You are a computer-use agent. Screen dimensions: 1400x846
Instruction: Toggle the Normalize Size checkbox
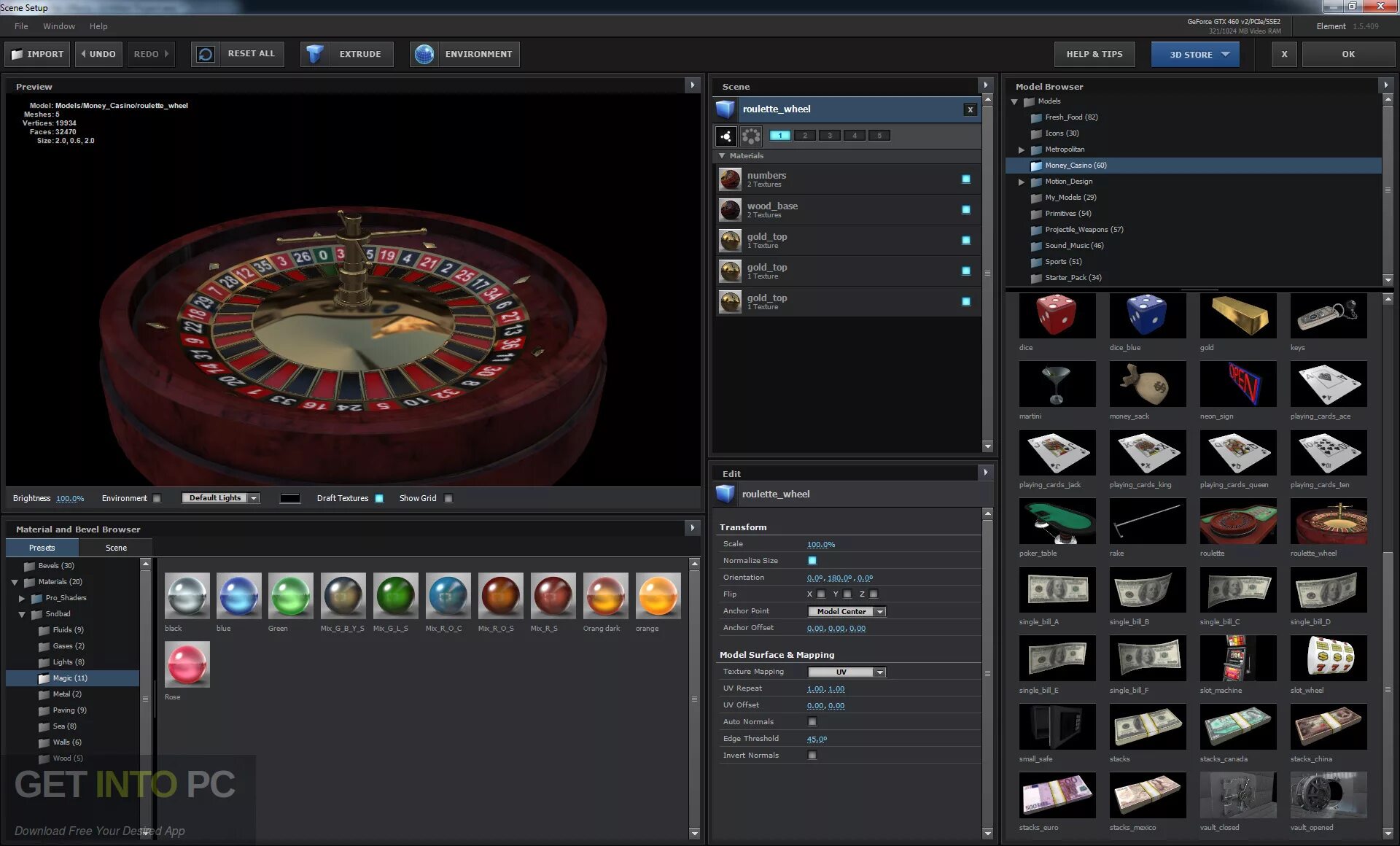[x=812, y=561]
